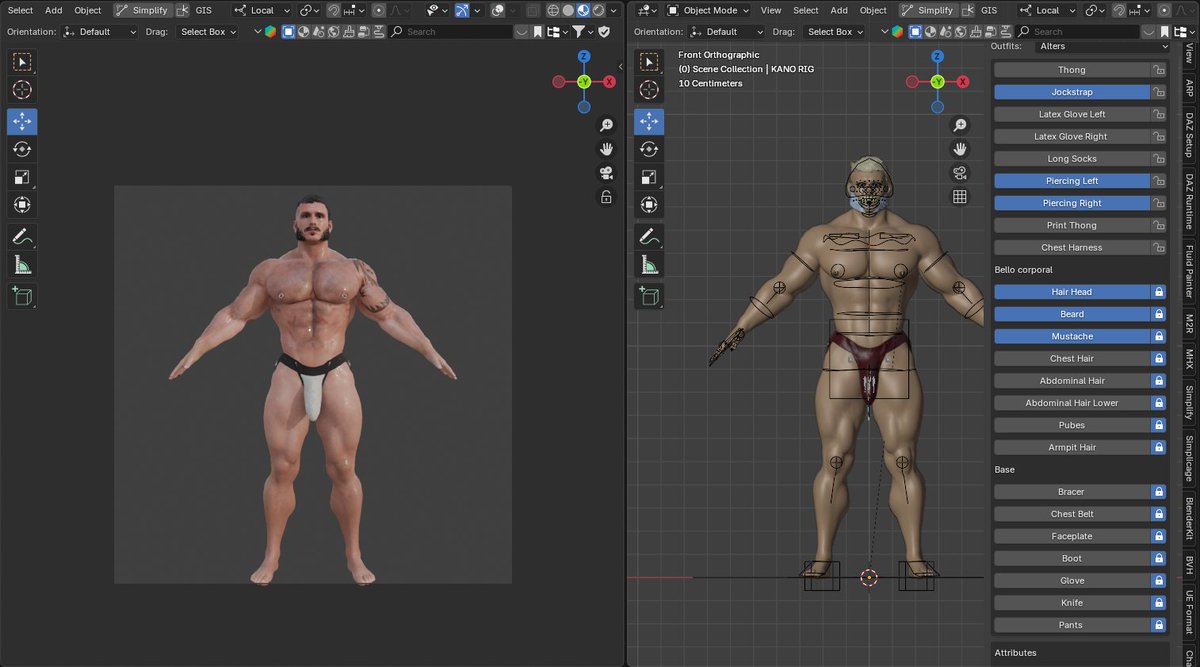The height and width of the screenshot is (667, 1200).
Task: Toggle the Armpit Hair button
Action: [1072, 447]
